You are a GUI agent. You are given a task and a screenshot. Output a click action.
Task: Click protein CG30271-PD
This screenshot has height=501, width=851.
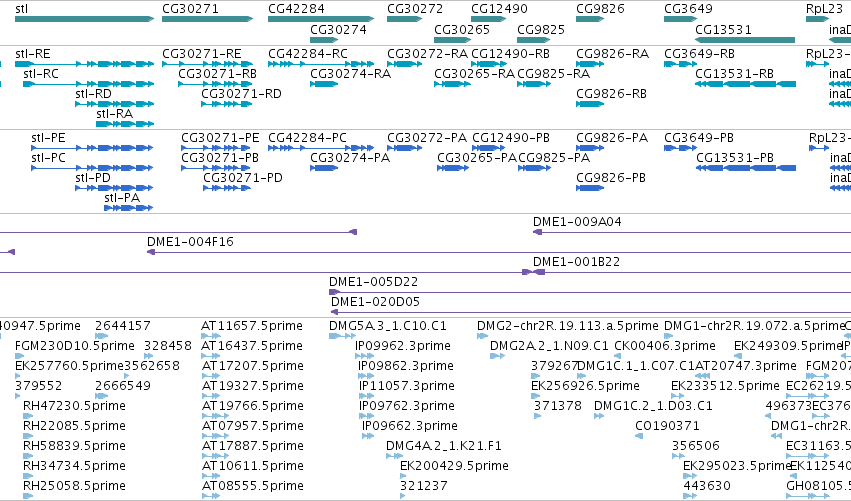point(243,178)
